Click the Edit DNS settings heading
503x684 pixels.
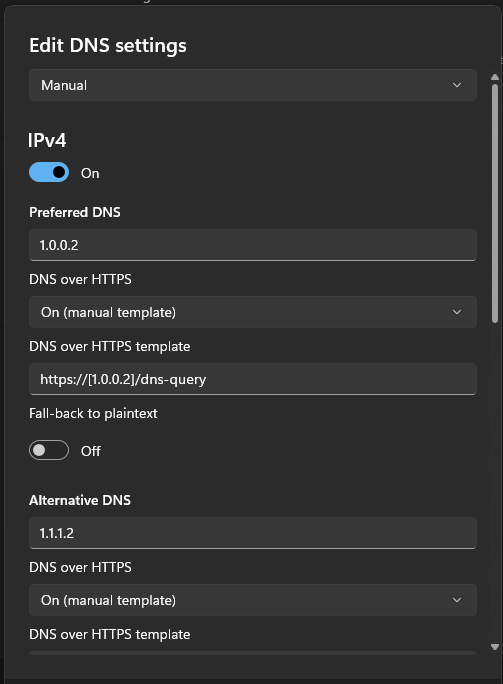click(x=108, y=46)
